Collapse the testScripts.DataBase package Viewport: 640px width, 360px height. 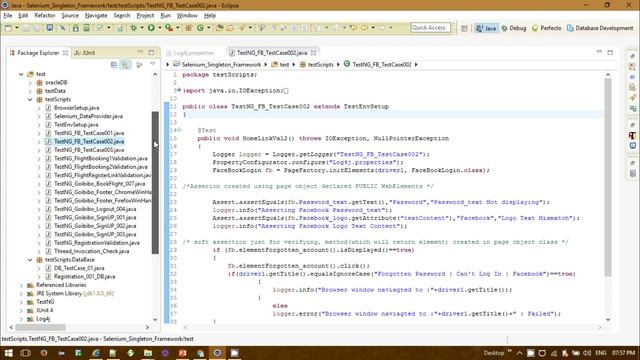coord(30,260)
